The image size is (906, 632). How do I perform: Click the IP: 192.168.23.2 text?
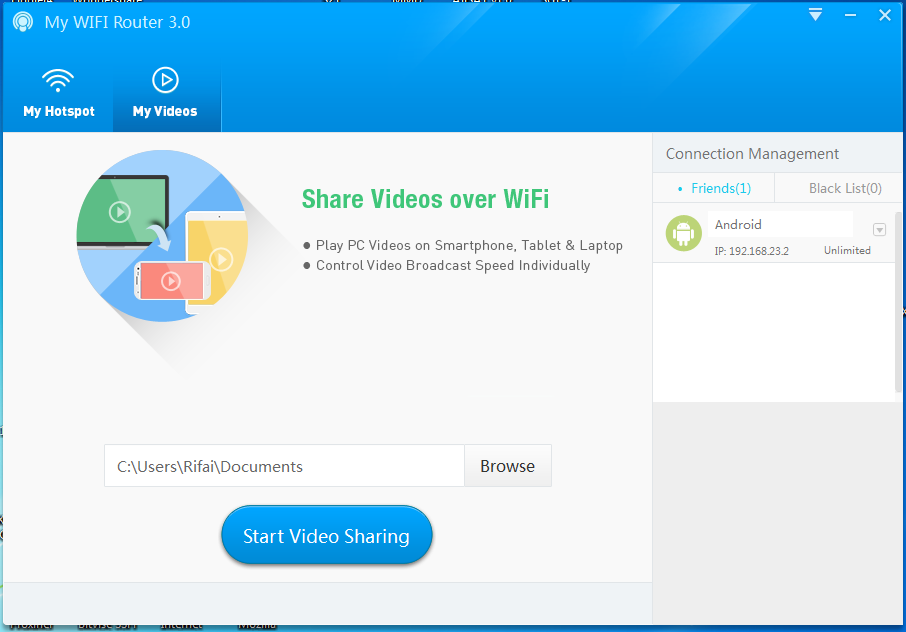click(x=751, y=251)
